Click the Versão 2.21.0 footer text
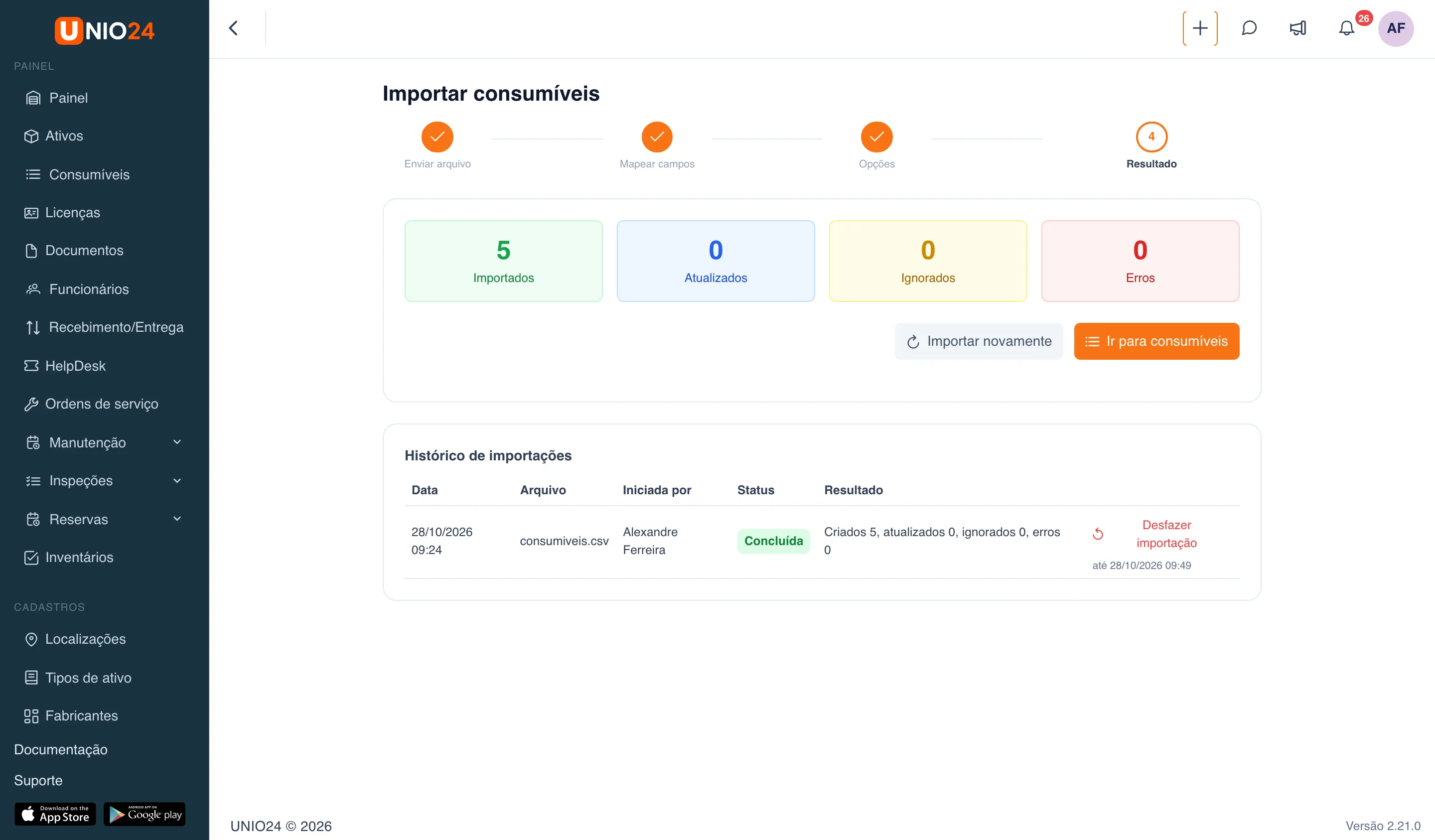Screen dimensions: 1435x840 coord(1383,826)
